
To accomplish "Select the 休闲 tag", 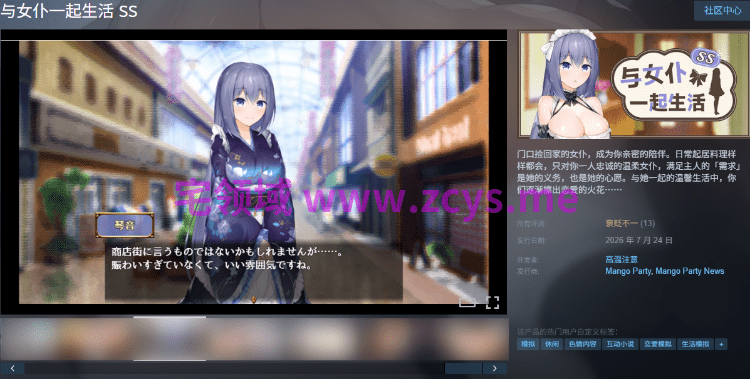I will (551, 344).
